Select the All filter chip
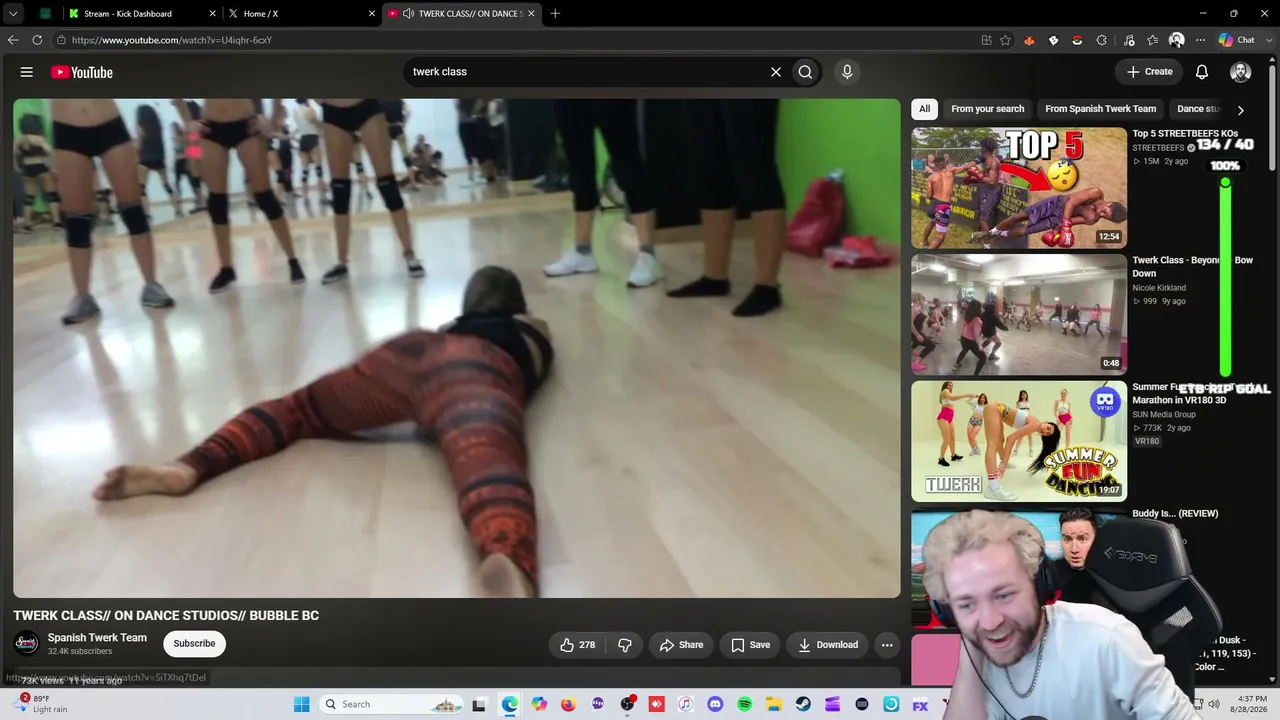The height and width of the screenshot is (720, 1280). [924, 109]
